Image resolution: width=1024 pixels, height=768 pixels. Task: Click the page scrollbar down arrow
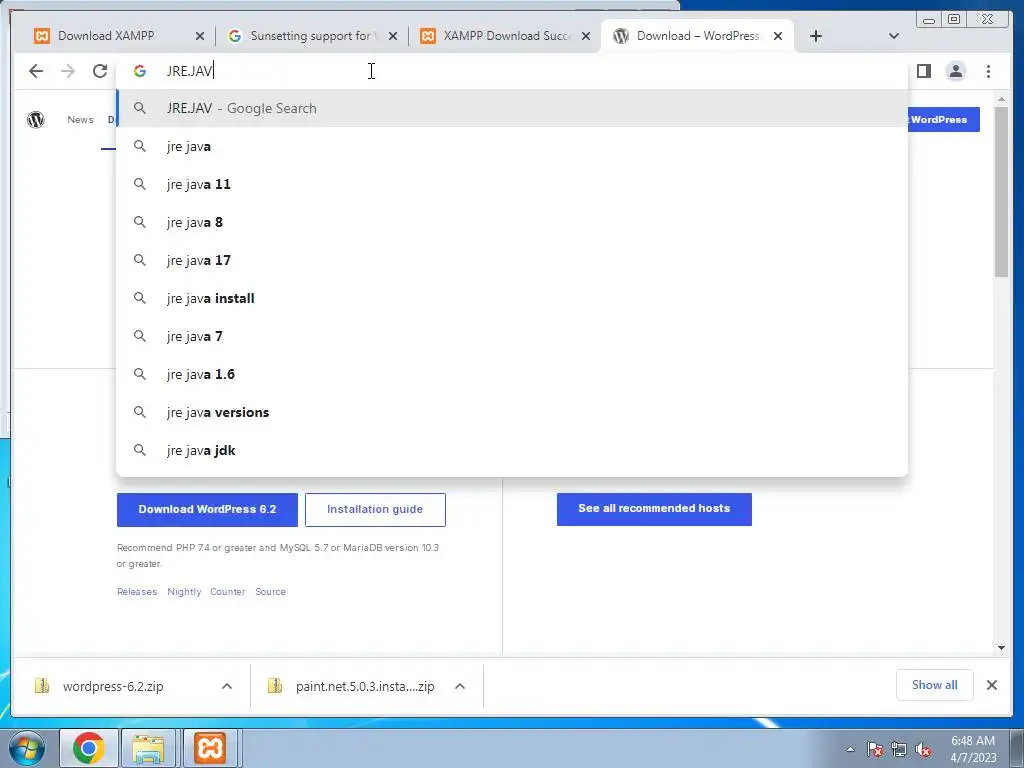point(1001,648)
